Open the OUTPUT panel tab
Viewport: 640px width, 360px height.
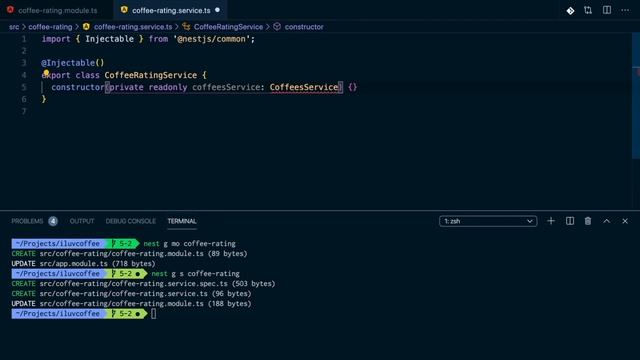point(82,221)
